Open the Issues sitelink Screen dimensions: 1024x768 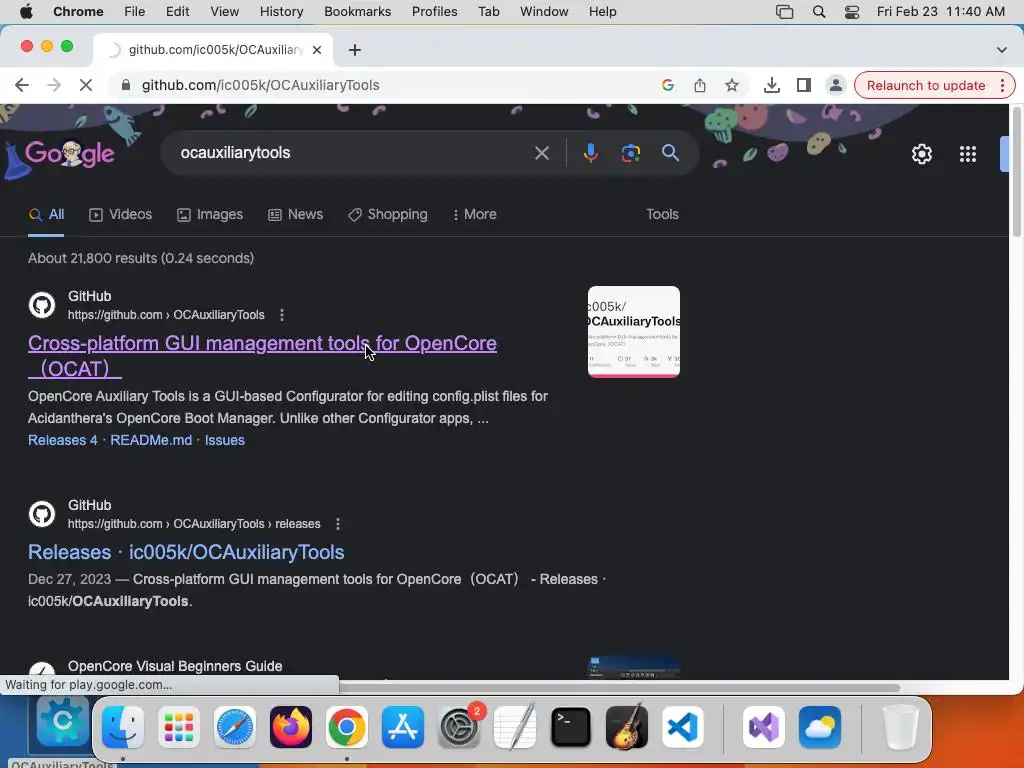[x=225, y=440]
